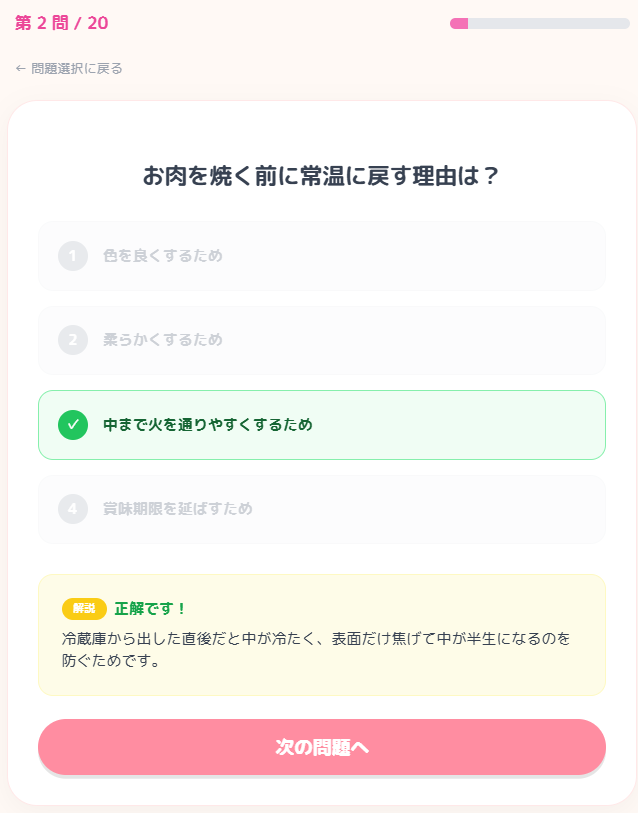The height and width of the screenshot is (813, 638).
Task: Click the quiz progress bar at the top
Action: [540, 23]
